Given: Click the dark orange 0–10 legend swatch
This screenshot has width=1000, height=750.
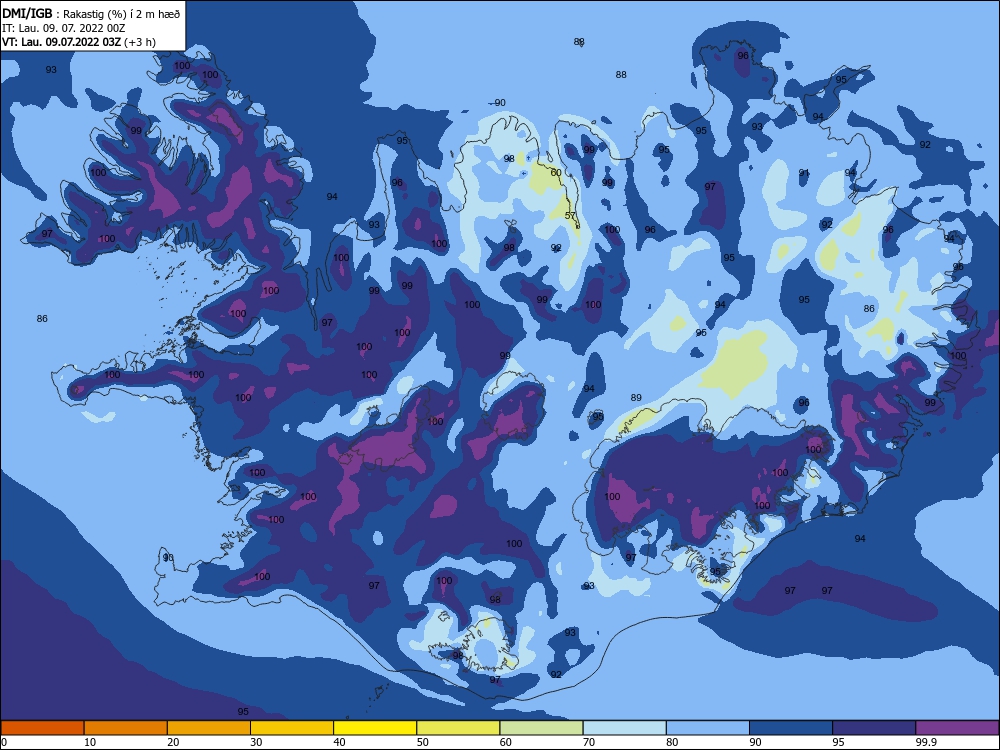Looking at the screenshot, I should pos(42,728).
